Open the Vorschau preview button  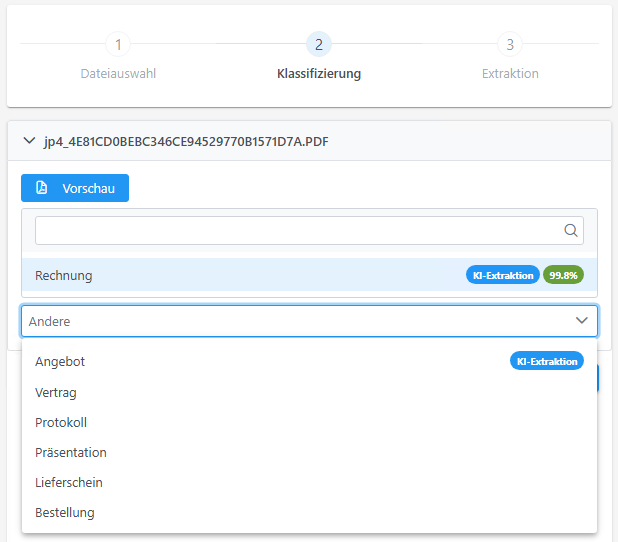75,188
